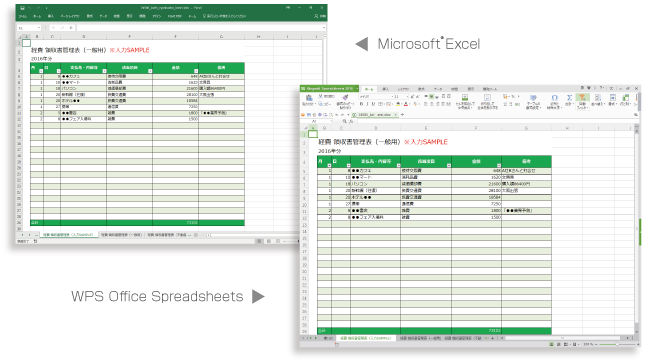This screenshot has width=646, height=364.
Task: Click cell A1 in WPS Spreadsheets
Action: tap(313, 134)
